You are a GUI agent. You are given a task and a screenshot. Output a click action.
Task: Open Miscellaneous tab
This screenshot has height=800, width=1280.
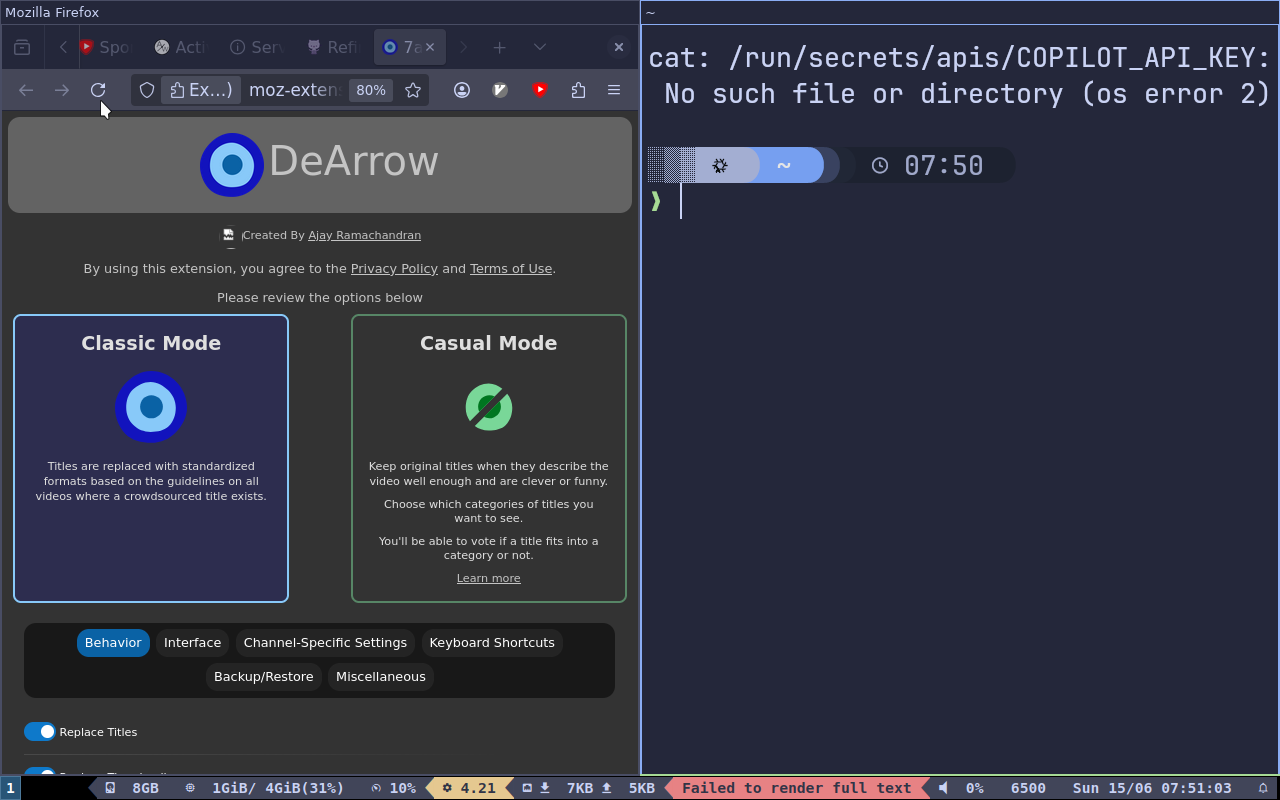point(381,677)
